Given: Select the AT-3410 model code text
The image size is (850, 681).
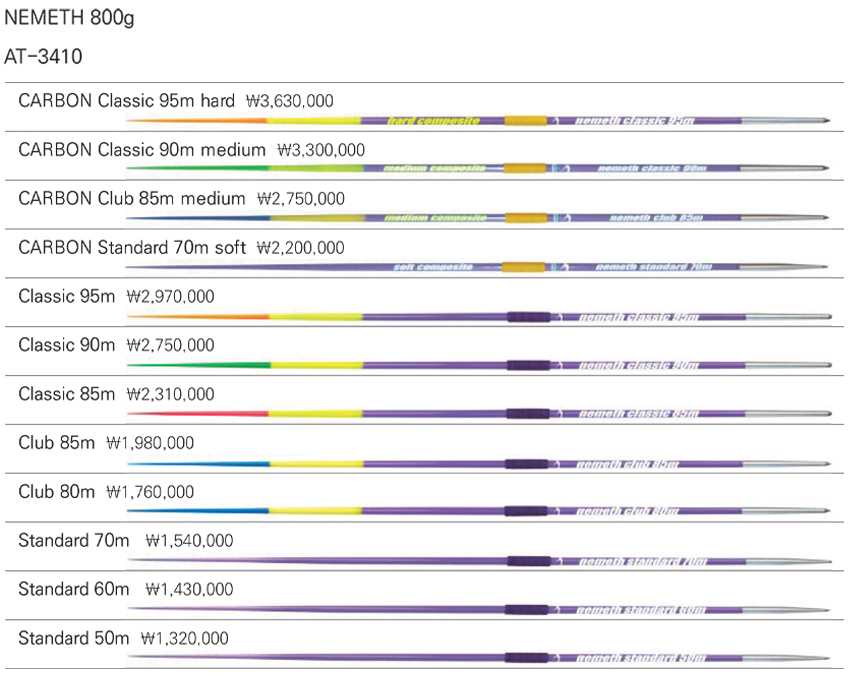Looking at the screenshot, I should 43,56.
